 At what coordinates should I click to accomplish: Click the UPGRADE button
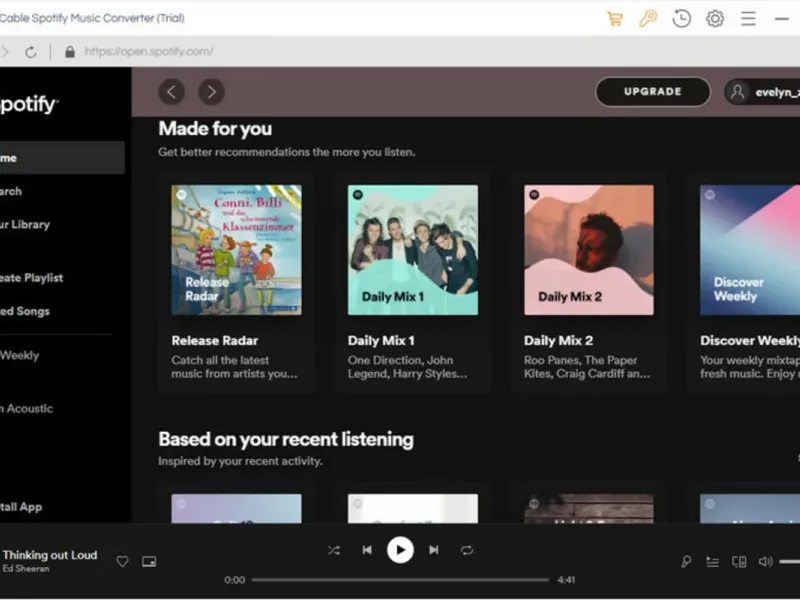coord(653,92)
